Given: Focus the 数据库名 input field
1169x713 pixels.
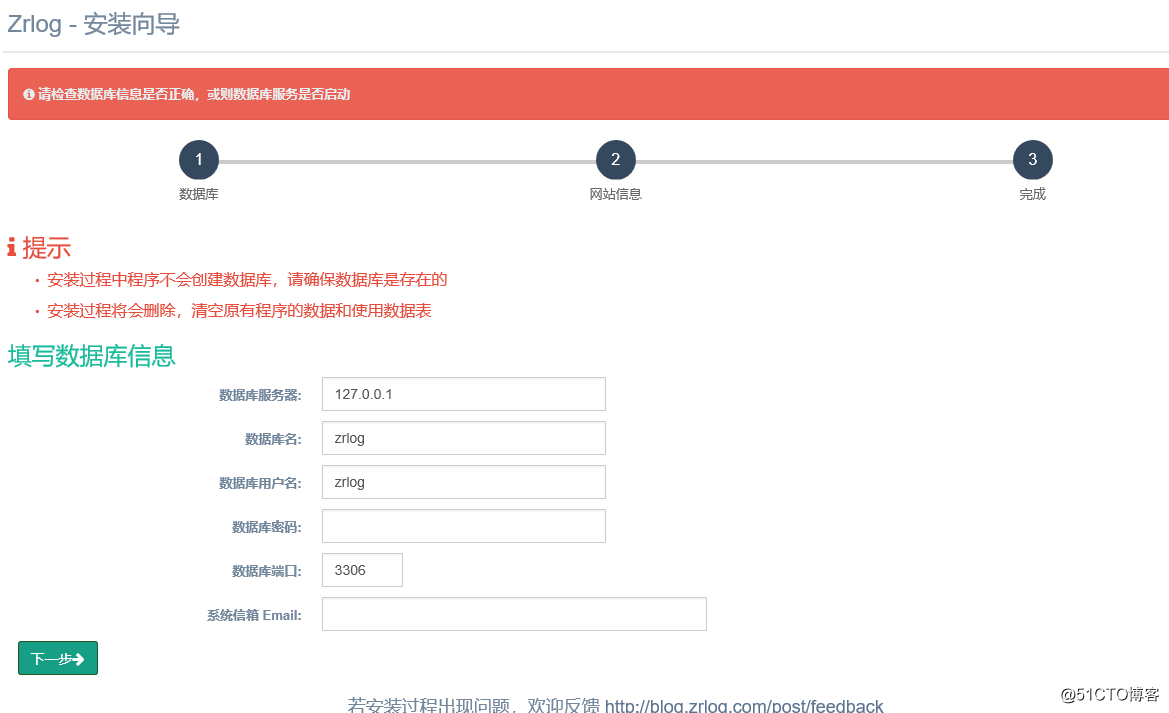Looking at the screenshot, I should [x=464, y=438].
